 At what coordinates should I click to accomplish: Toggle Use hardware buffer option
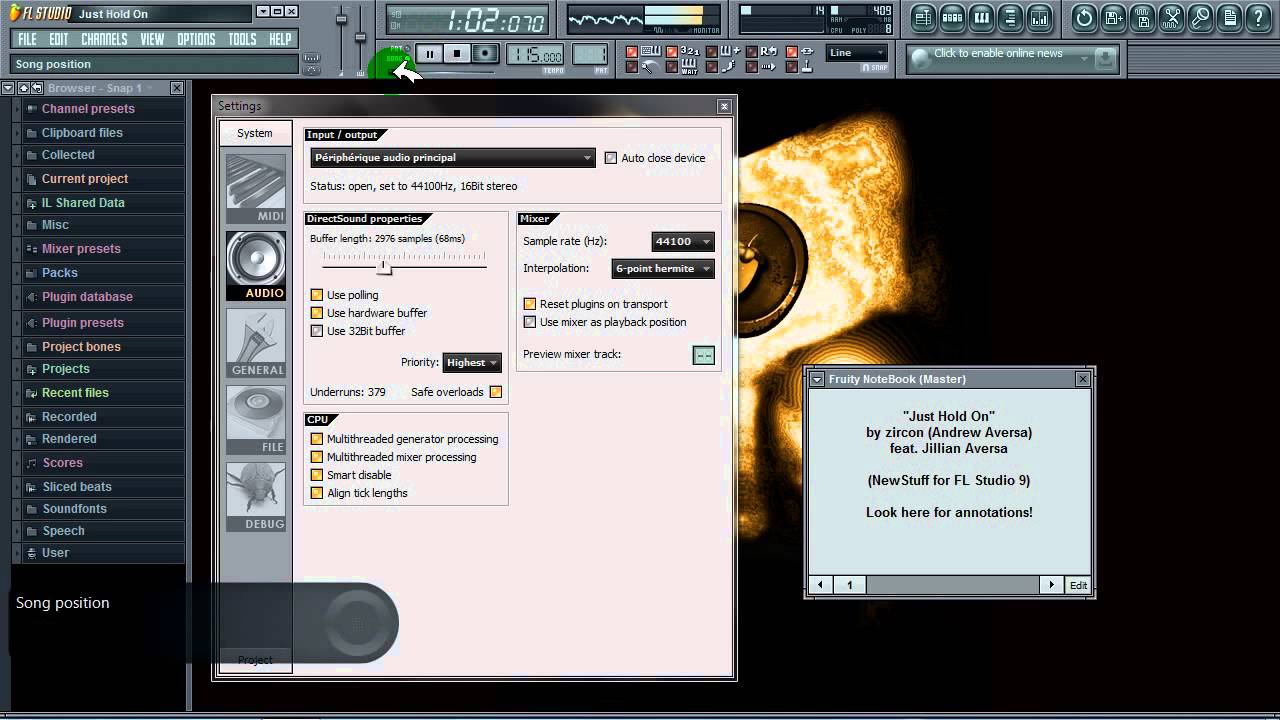pos(317,313)
